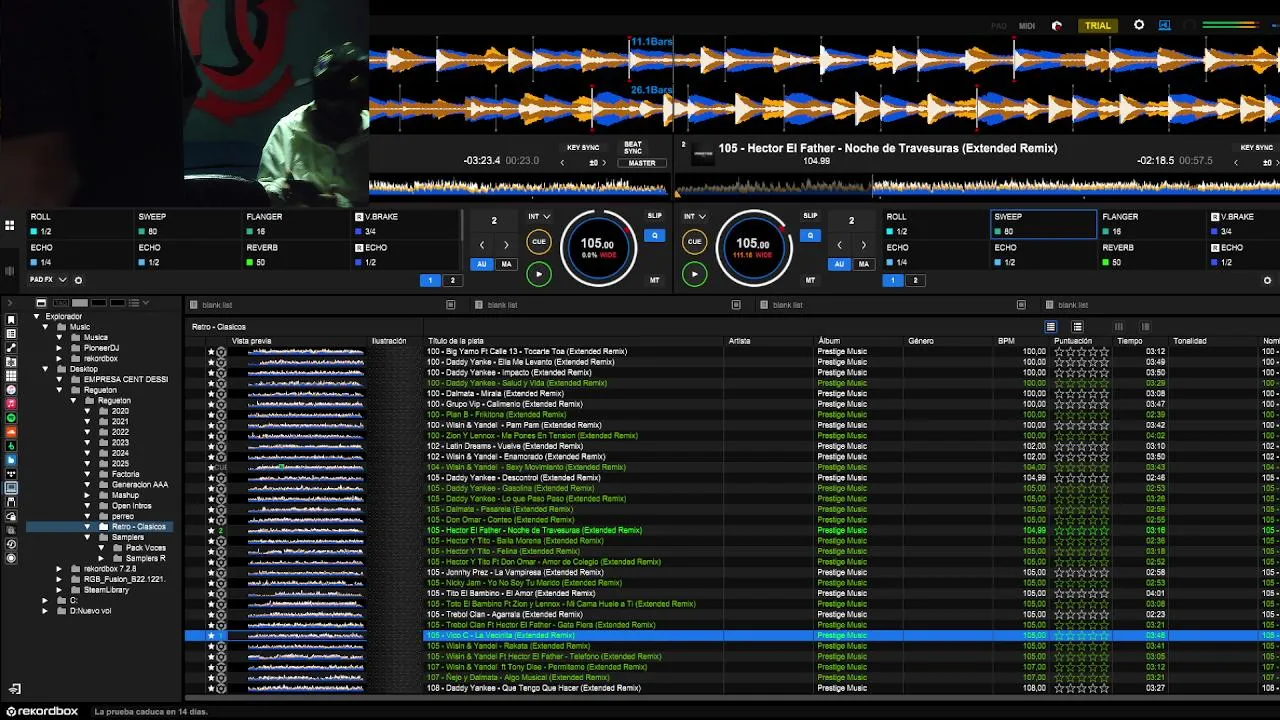Collapse the Explorador tree node
The width and height of the screenshot is (1280, 720).
pyautogui.click(x=36, y=316)
